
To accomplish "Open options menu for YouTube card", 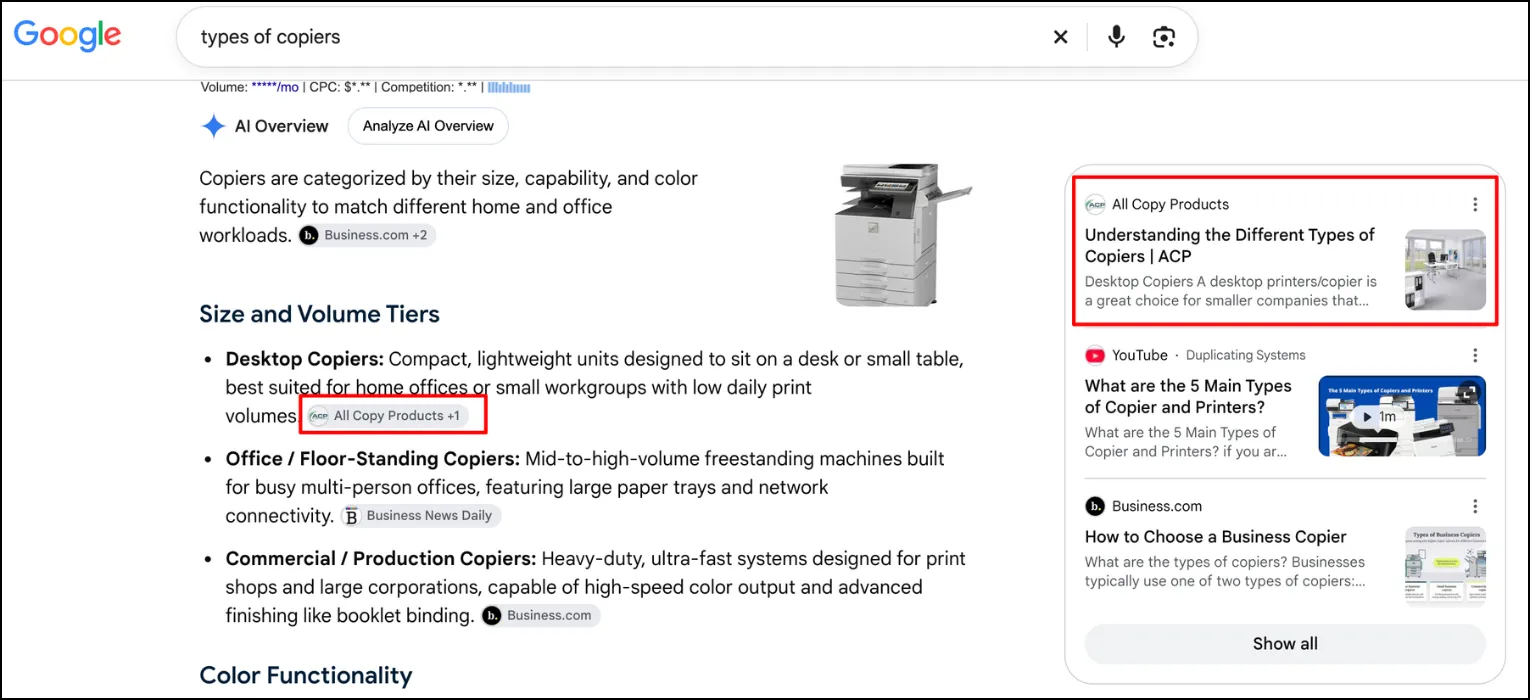I will coord(1474,355).
